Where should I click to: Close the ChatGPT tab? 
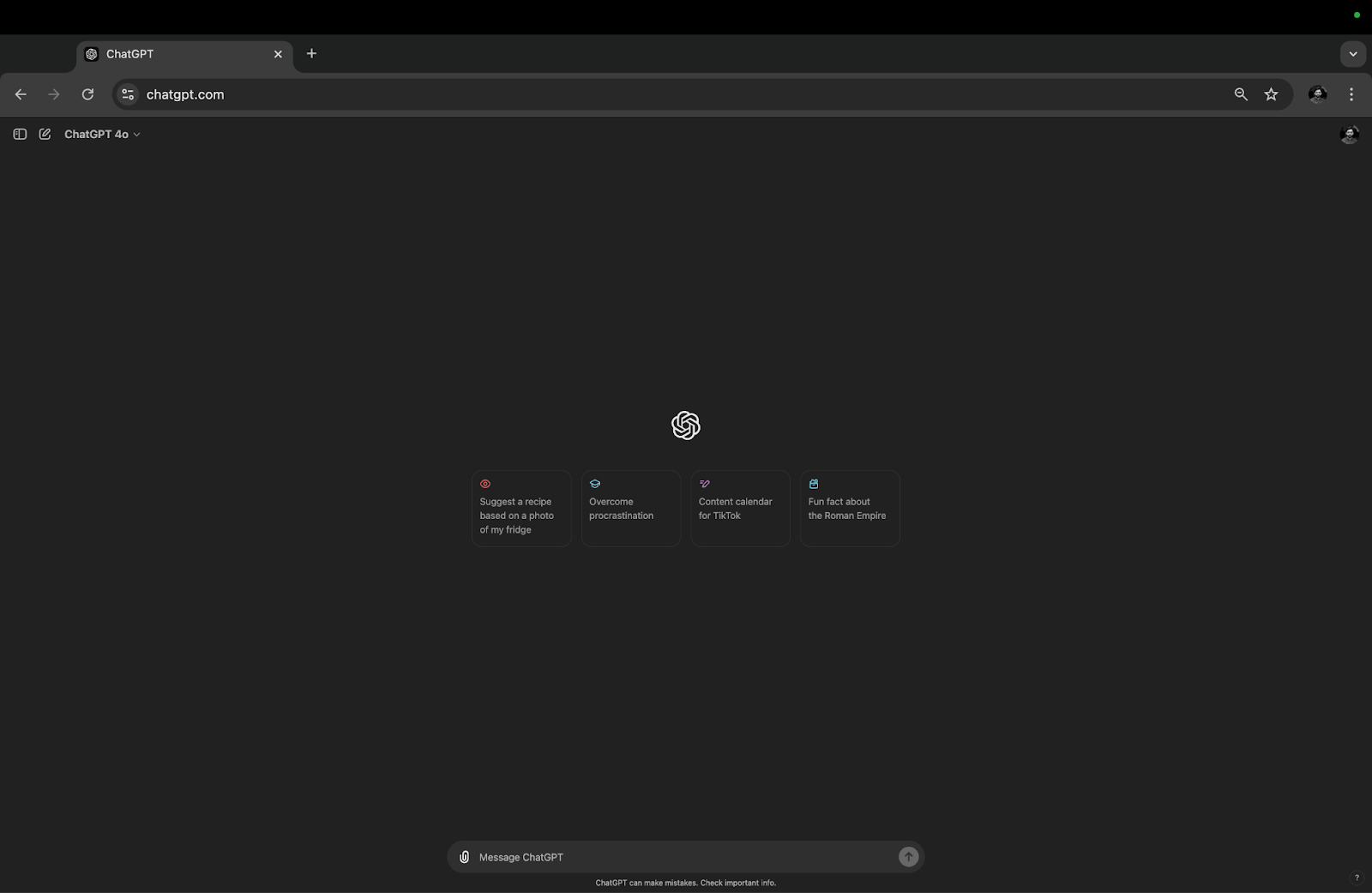pos(278,54)
